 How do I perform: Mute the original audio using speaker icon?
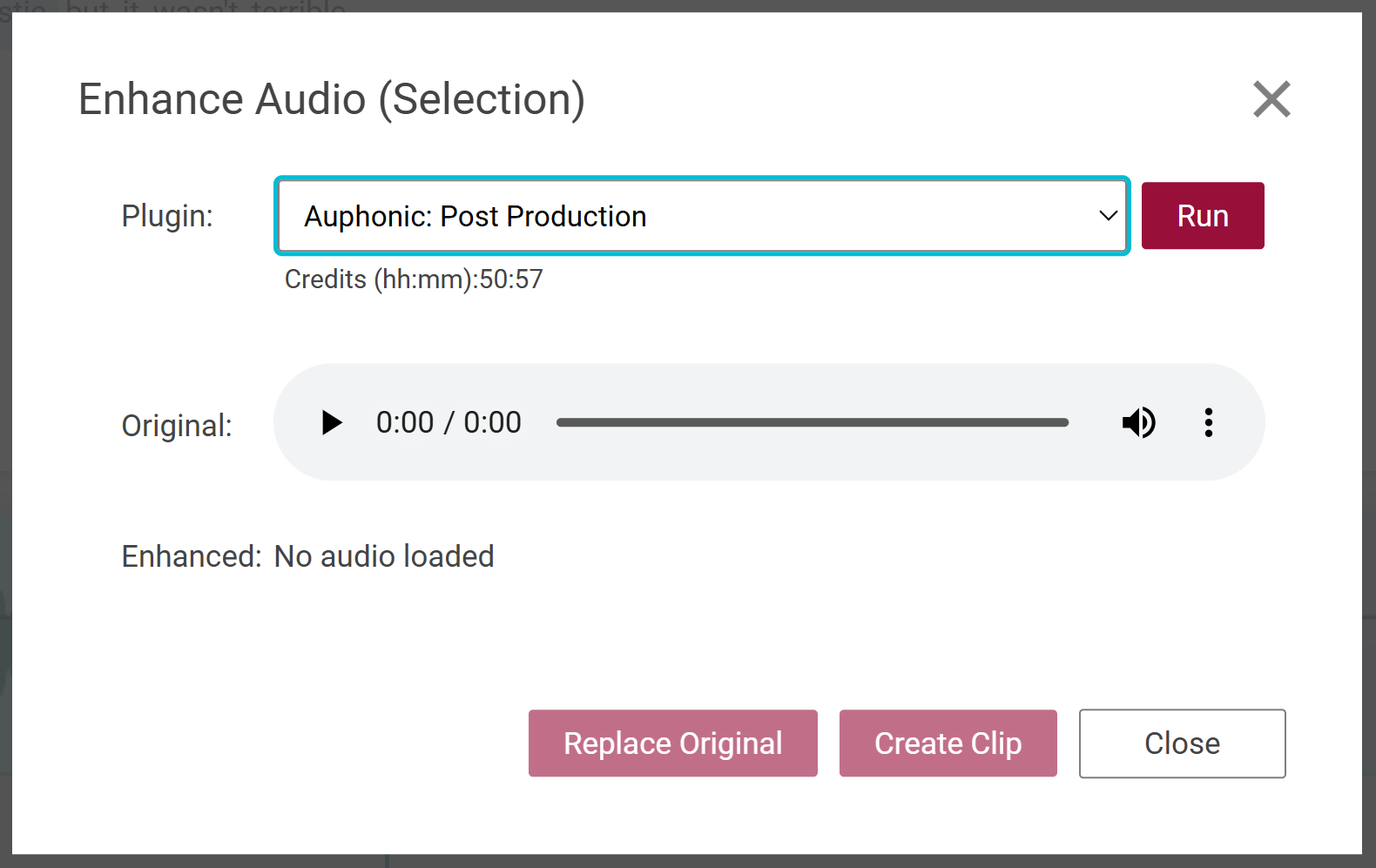coord(1138,423)
